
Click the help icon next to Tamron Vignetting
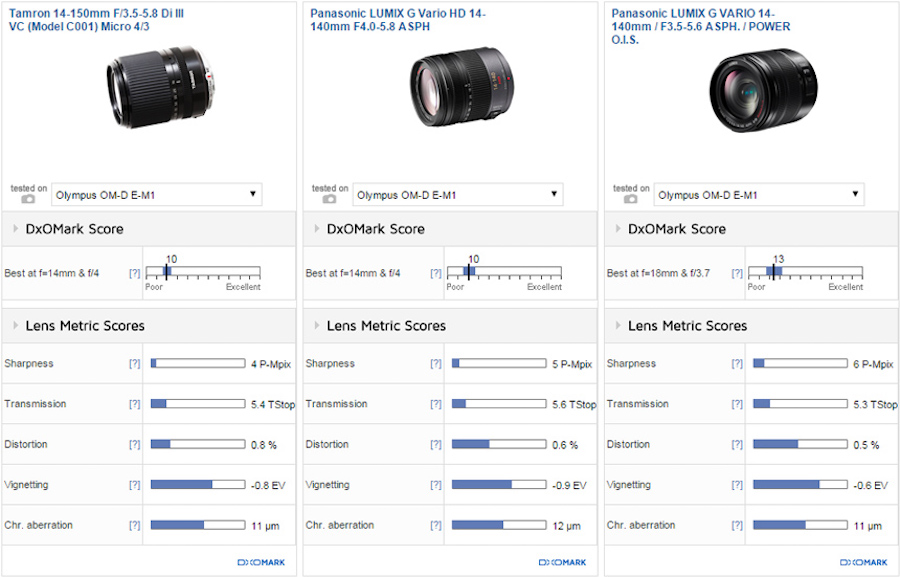coord(134,485)
